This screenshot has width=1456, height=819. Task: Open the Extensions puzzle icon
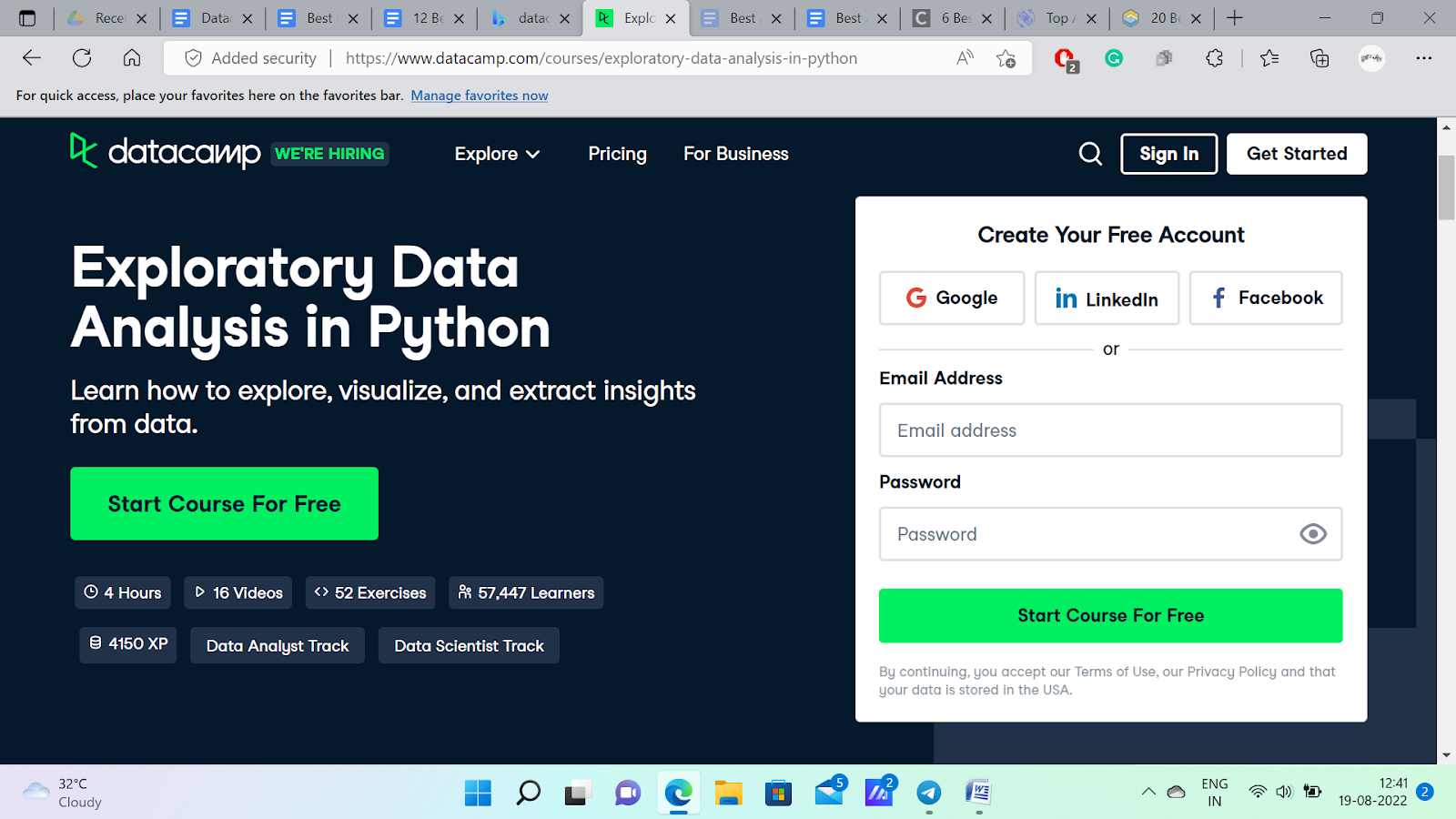coord(1214,58)
